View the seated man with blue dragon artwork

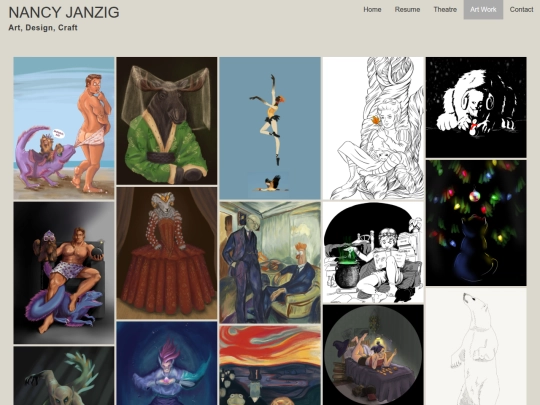point(64,273)
